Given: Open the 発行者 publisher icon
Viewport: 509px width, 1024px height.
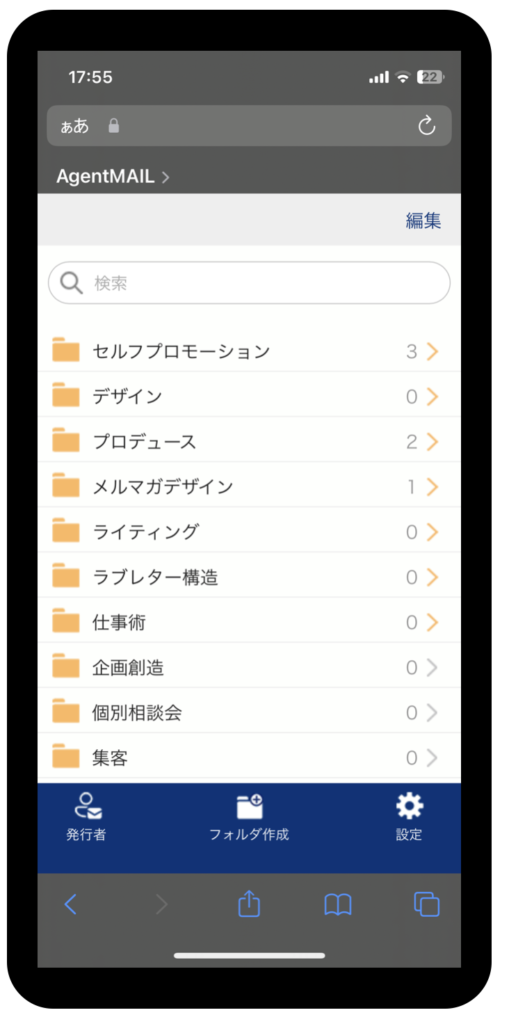Looking at the screenshot, I should click(86, 807).
